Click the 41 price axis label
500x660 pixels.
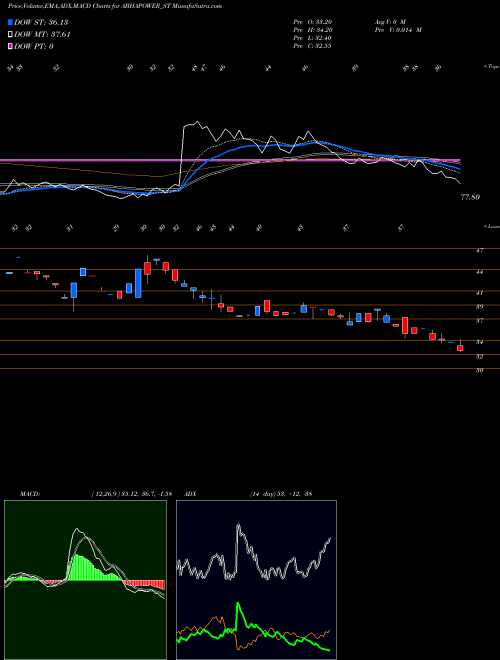tap(479, 293)
